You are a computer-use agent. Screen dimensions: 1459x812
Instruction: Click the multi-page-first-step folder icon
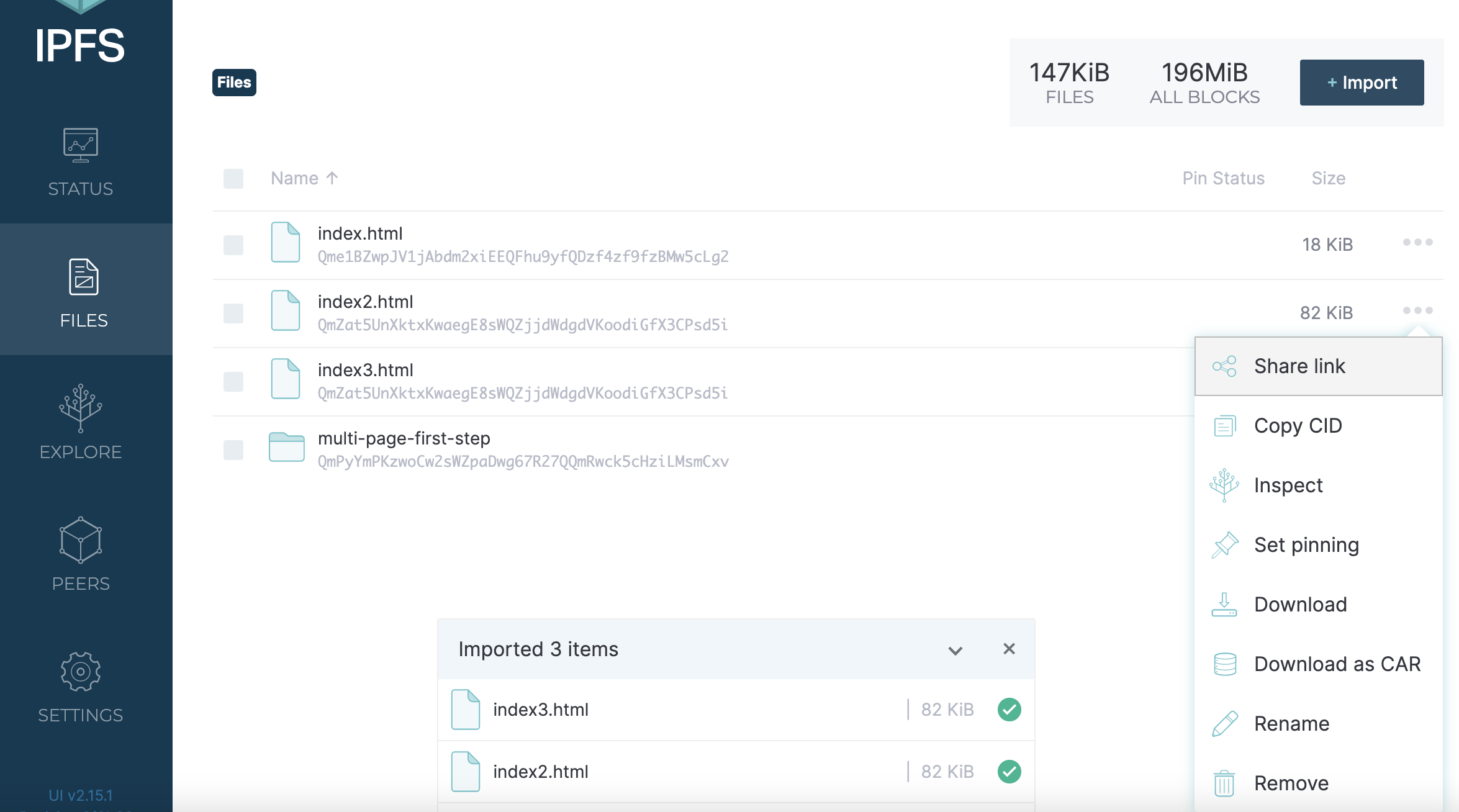pyautogui.click(x=286, y=448)
